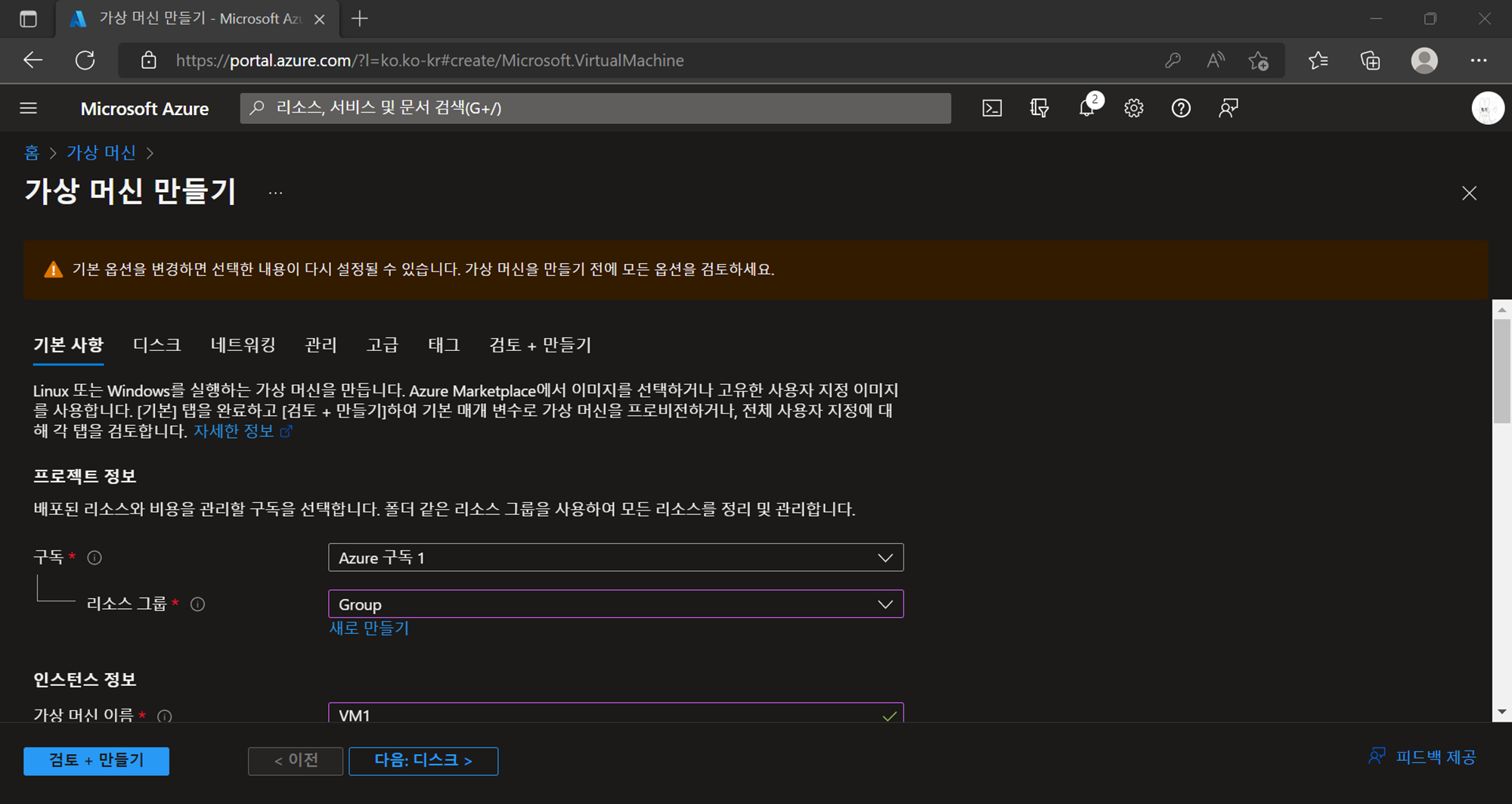
Task: Close the 가상 머신 만들기 blade
Action: click(x=1469, y=194)
